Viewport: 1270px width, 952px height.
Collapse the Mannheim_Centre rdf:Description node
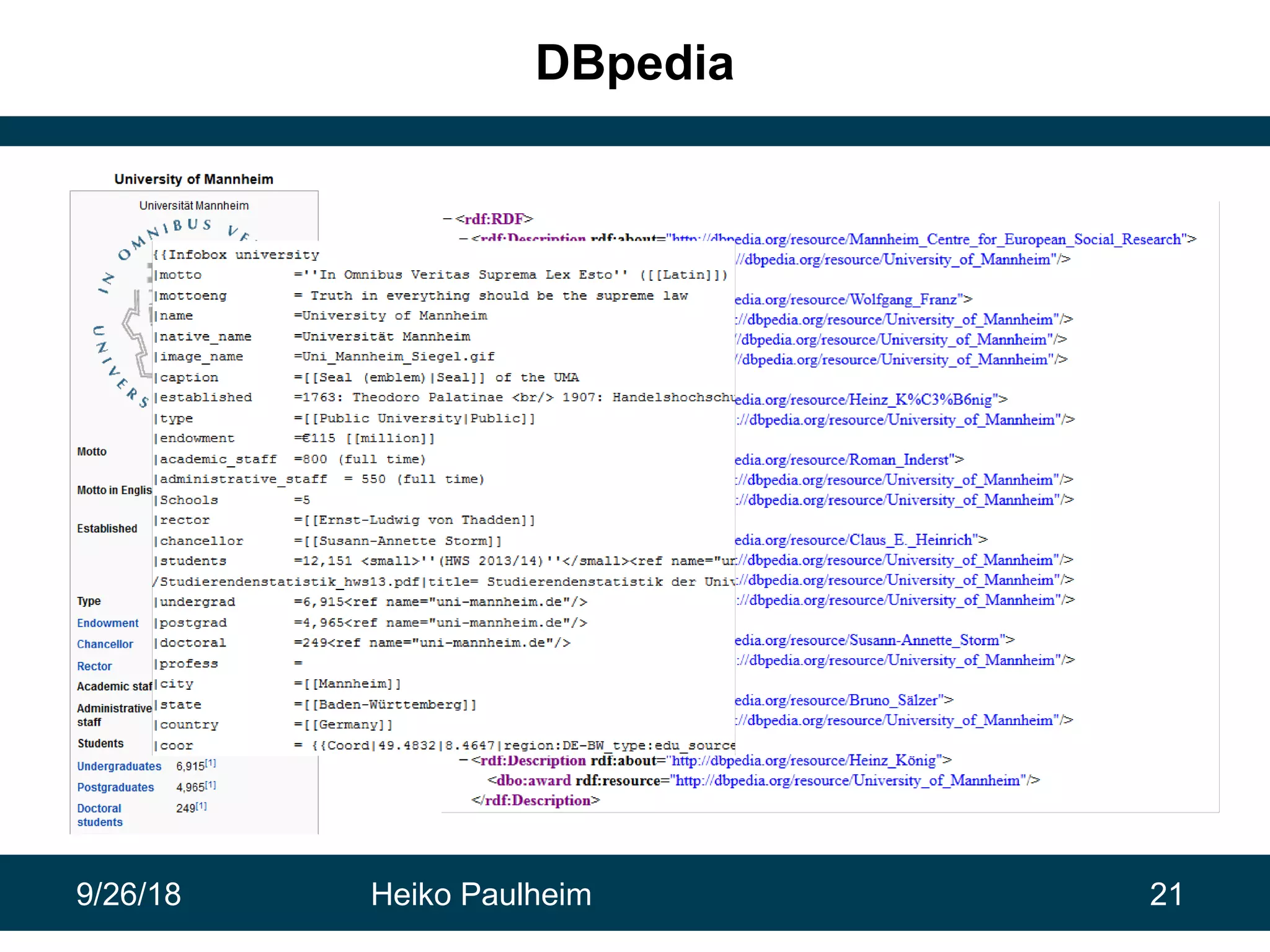tap(463, 239)
